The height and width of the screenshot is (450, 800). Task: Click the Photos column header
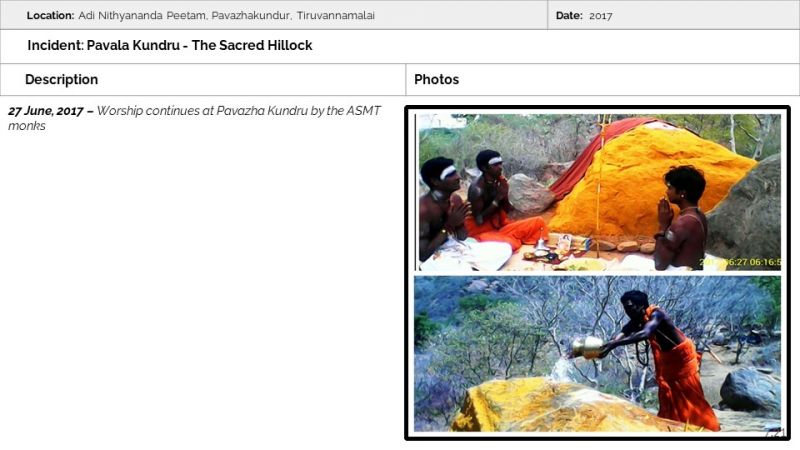point(436,80)
